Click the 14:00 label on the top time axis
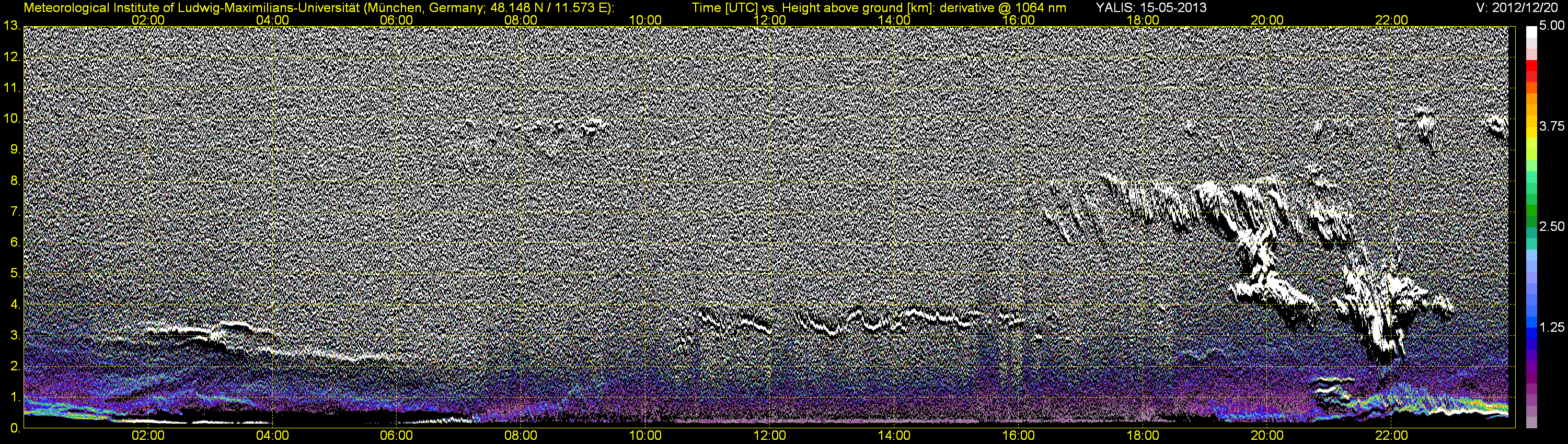Image resolution: width=1568 pixels, height=444 pixels. [x=894, y=20]
